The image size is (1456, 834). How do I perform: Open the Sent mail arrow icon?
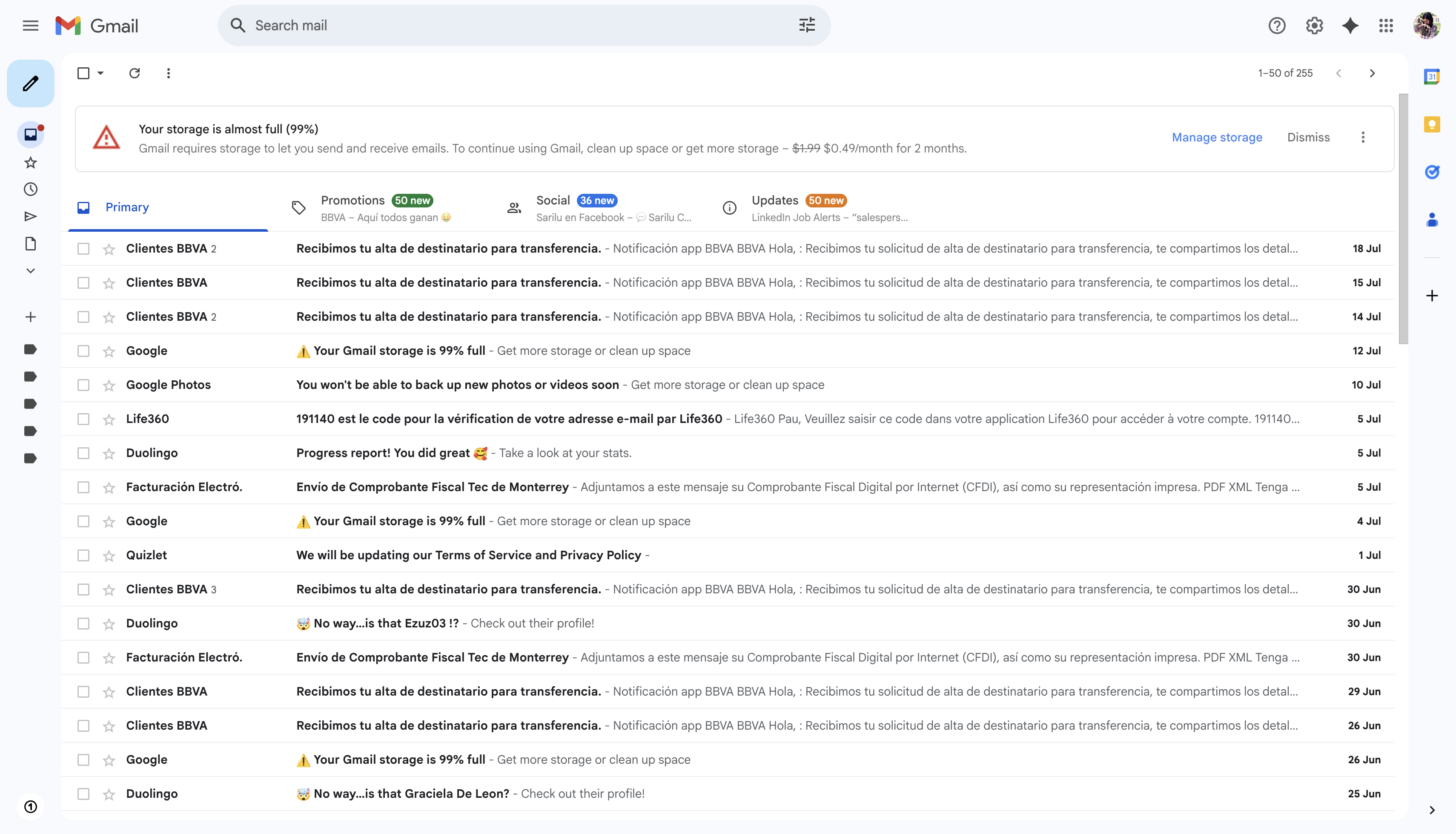pos(31,216)
